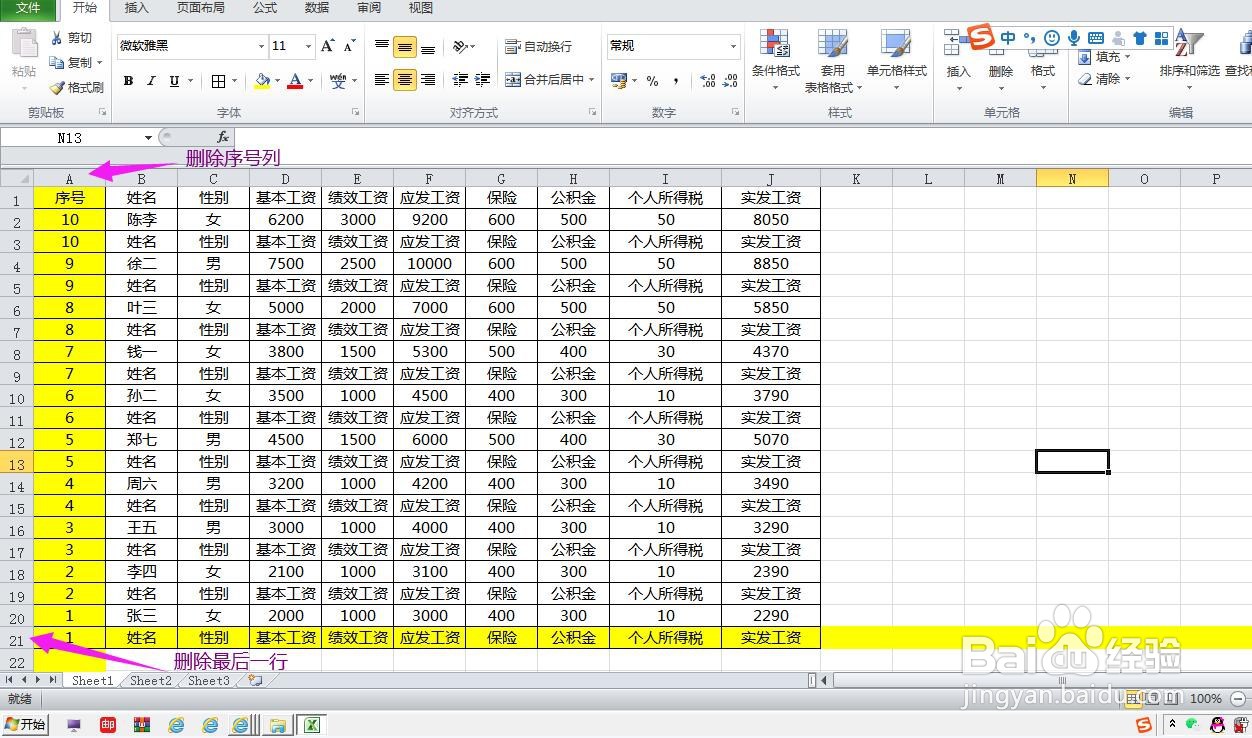
Task: Open the underline style dropdown arrow
Action: (x=190, y=81)
